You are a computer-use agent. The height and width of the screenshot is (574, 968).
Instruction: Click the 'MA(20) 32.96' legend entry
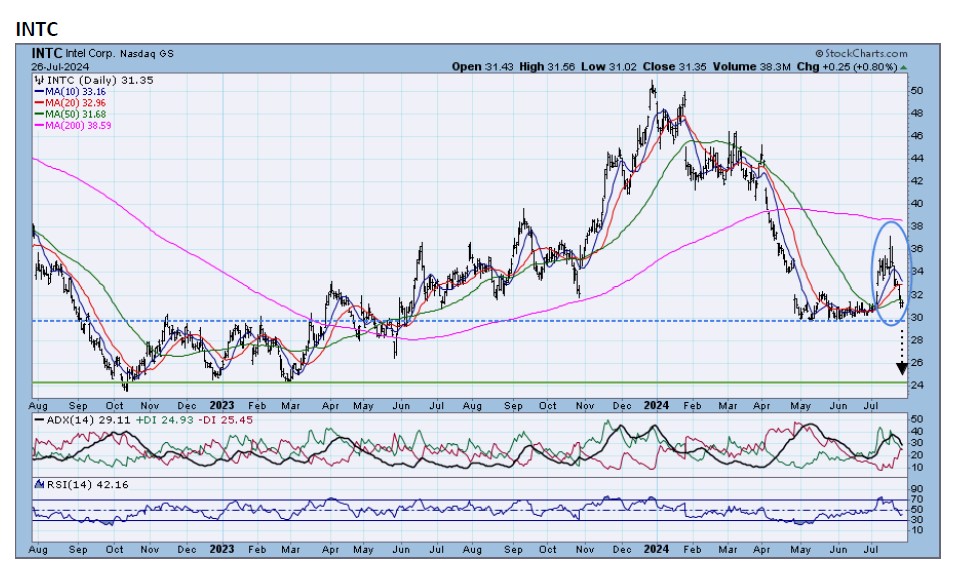75,102
